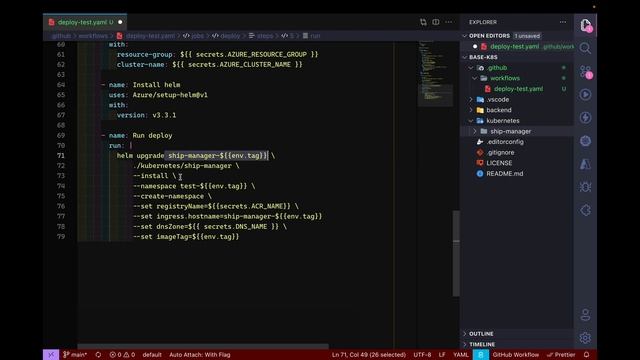The width and height of the screenshot is (640, 360).
Task: Click the unsaved dot in Open Editors
Action: (x=475, y=47)
